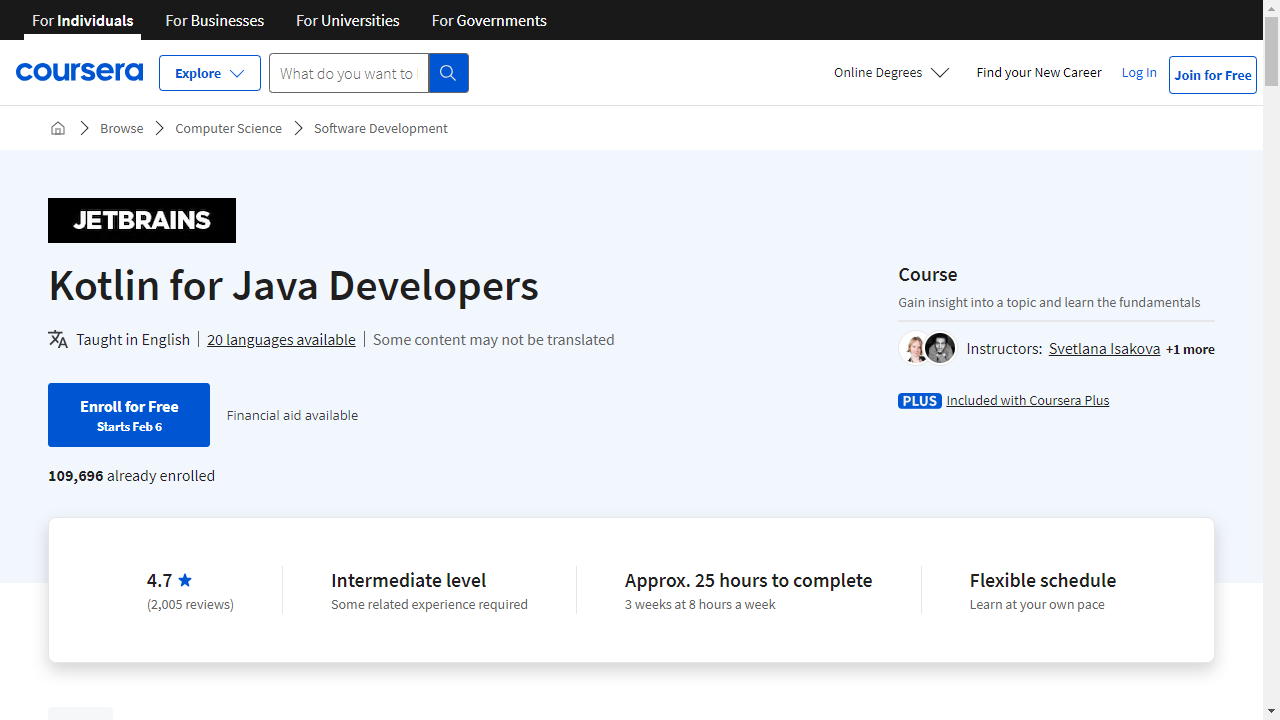Switch to the For Businesses tab

(x=215, y=20)
